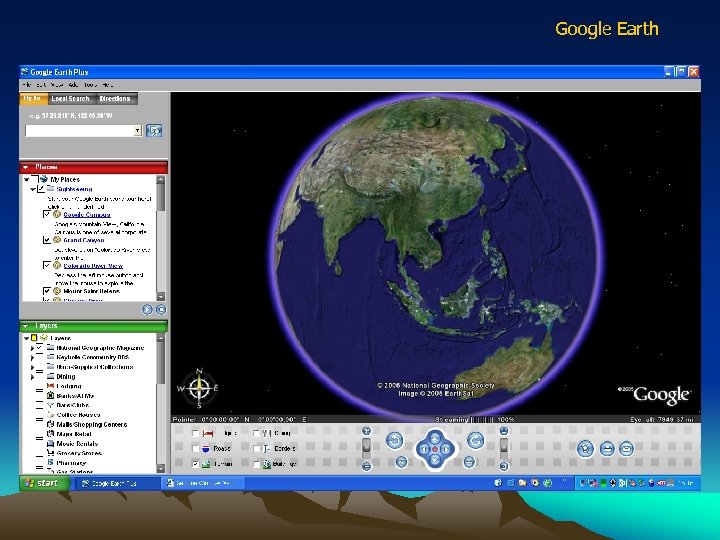
Task: Expand the Keyhole Community BBS layer
Action: (x=33, y=358)
